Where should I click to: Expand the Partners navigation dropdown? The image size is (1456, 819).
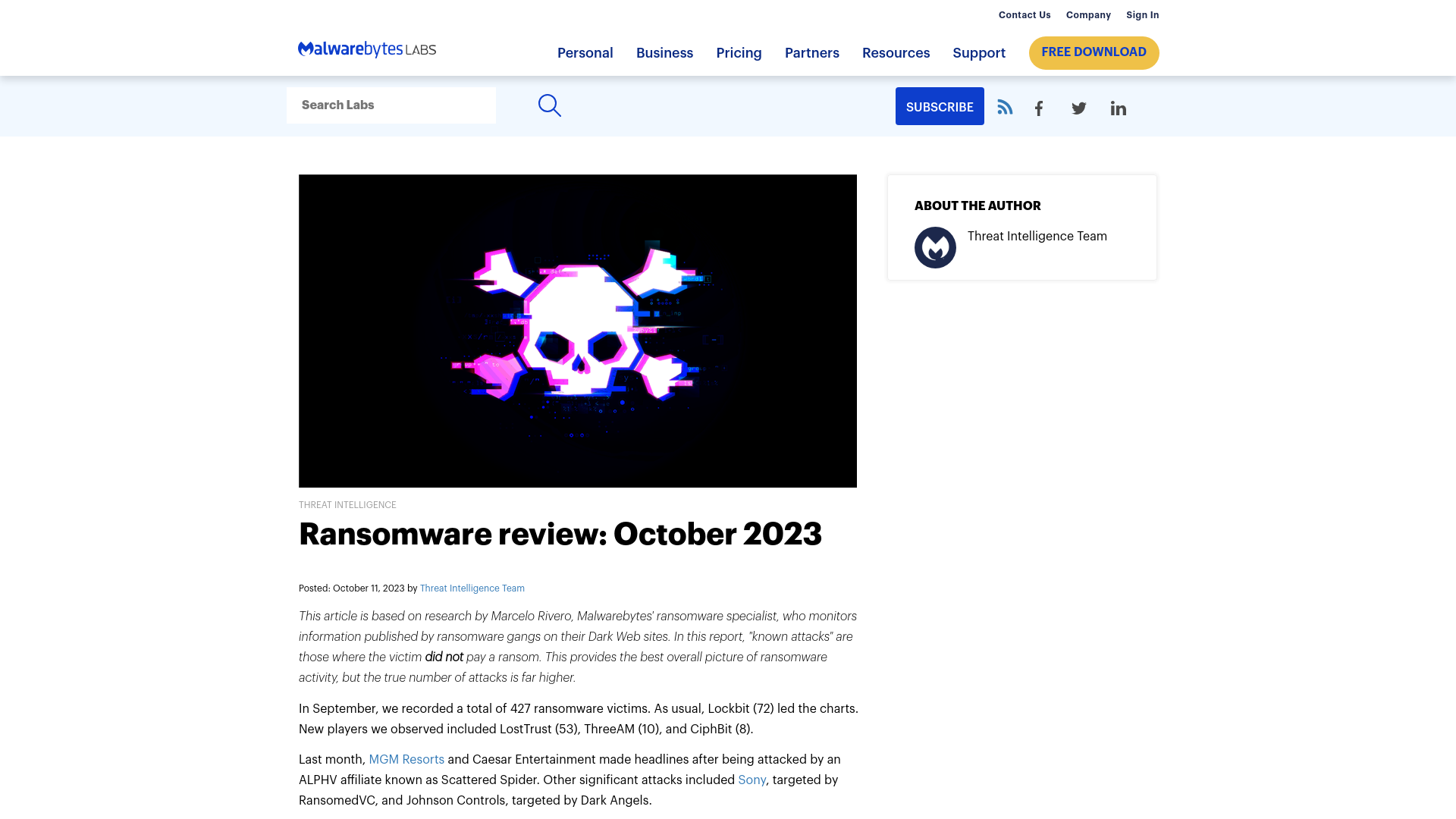coord(812,53)
